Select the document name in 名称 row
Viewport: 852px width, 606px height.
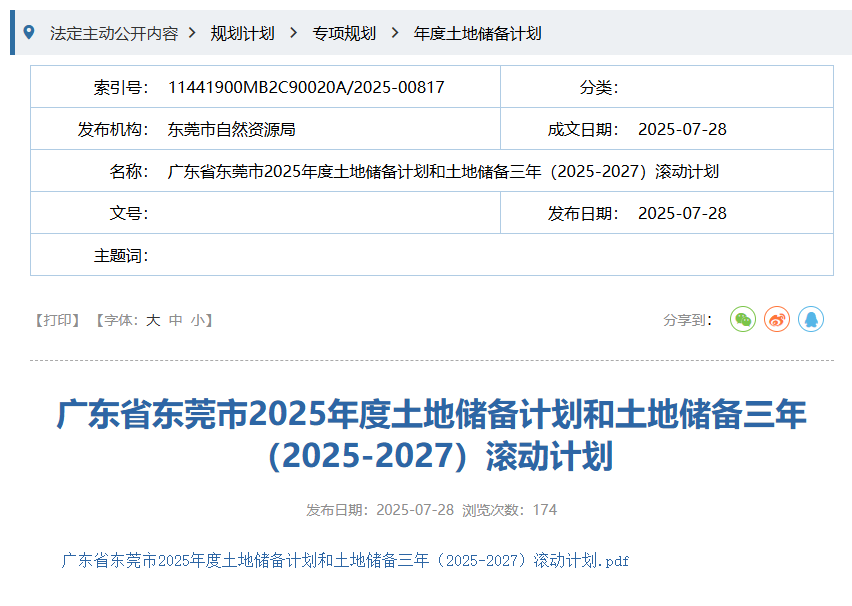pos(443,171)
